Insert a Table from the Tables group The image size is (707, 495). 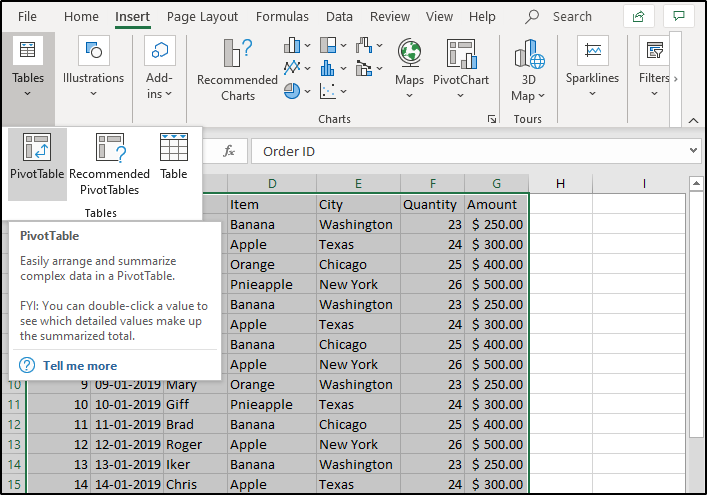174,156
